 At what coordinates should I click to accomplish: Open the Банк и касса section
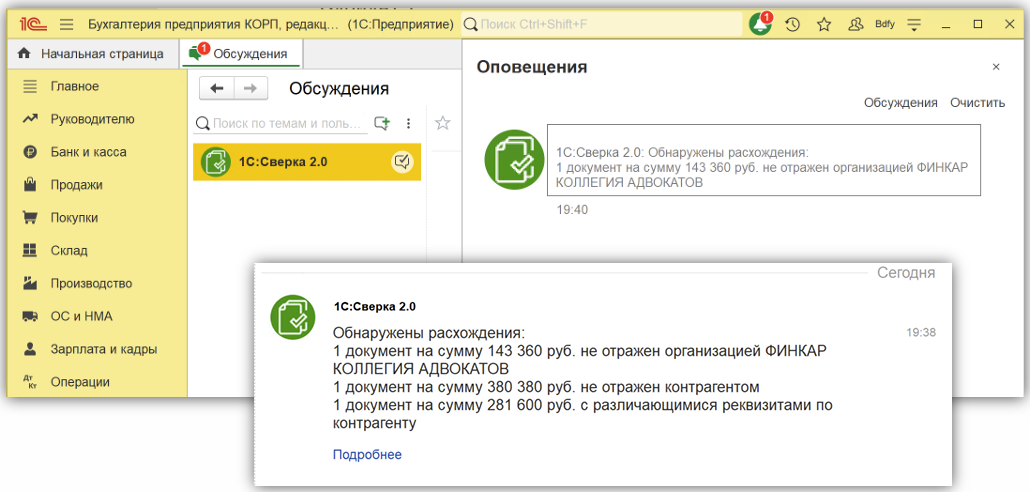[88, 152]
